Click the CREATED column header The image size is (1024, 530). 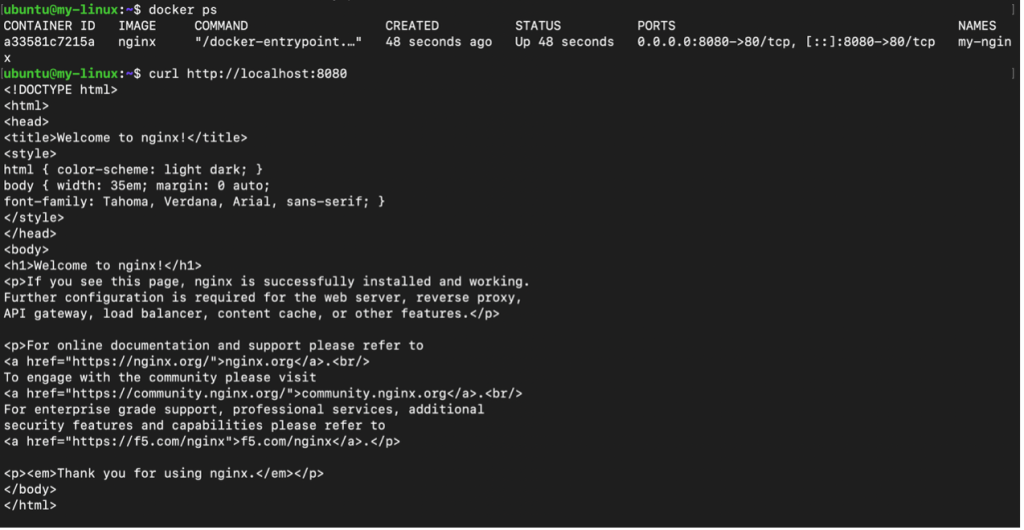coord(412,26)
